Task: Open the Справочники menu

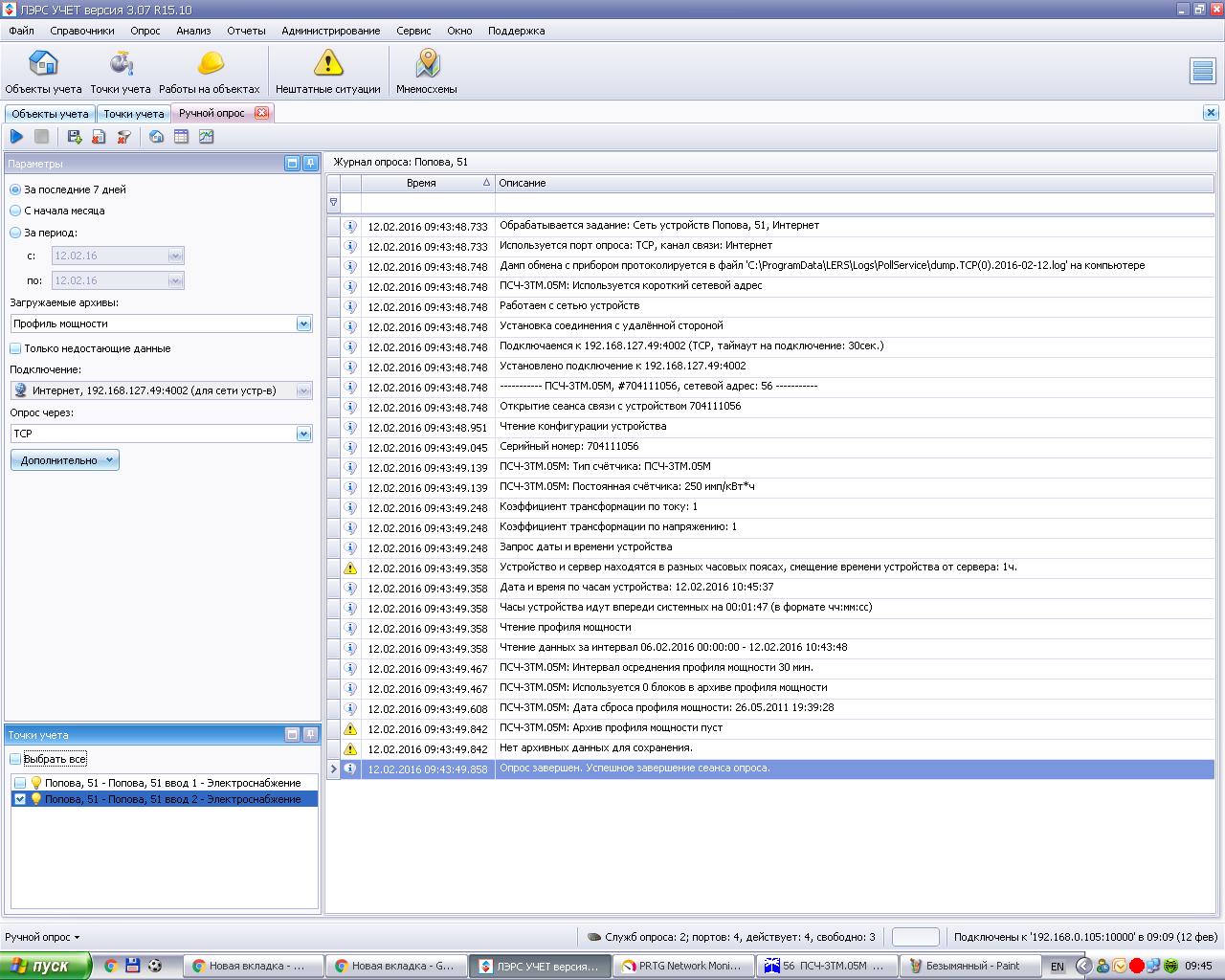Action: tap(82, 31)
